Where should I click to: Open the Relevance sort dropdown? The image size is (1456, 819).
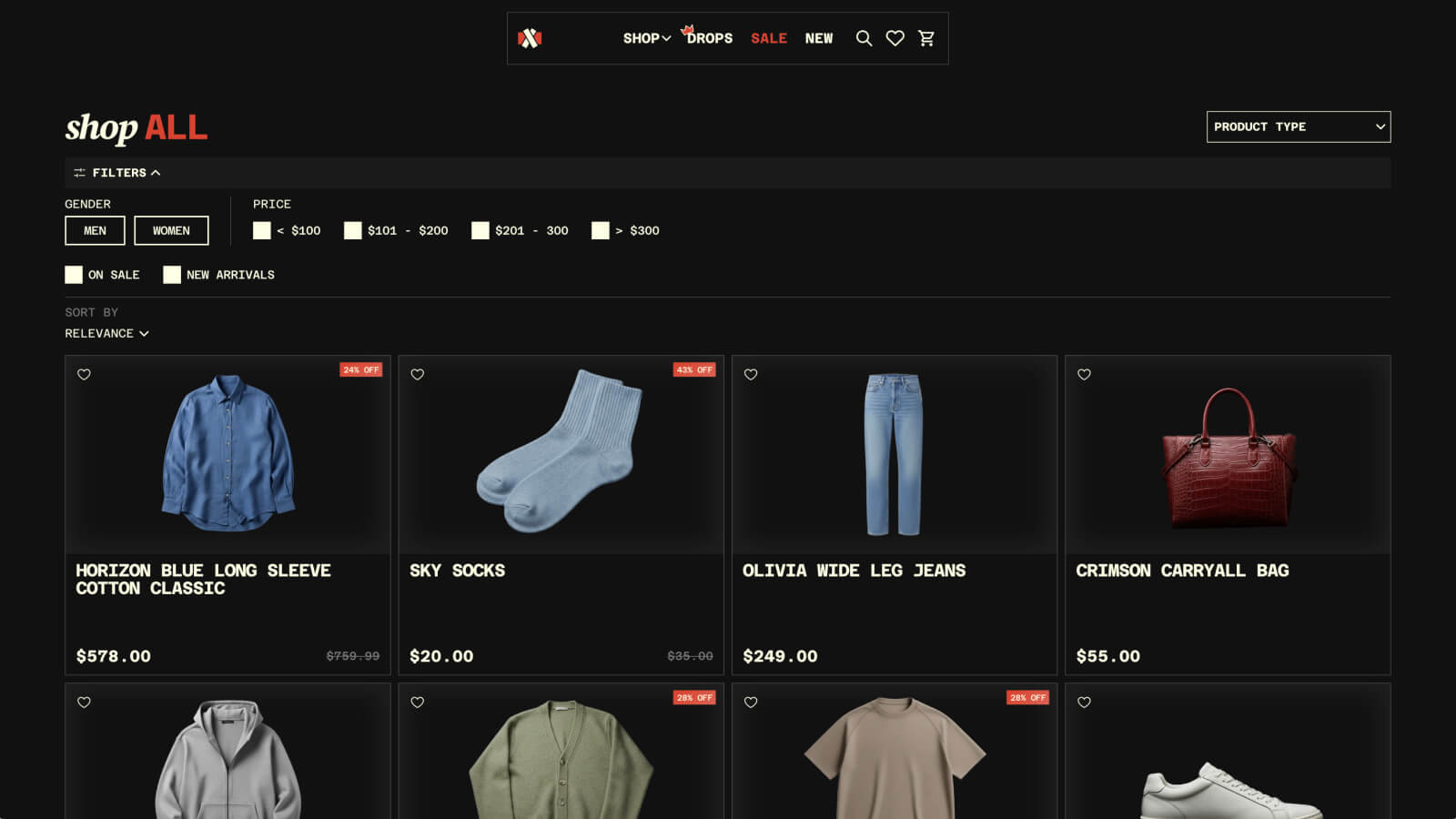click(106, 333)
